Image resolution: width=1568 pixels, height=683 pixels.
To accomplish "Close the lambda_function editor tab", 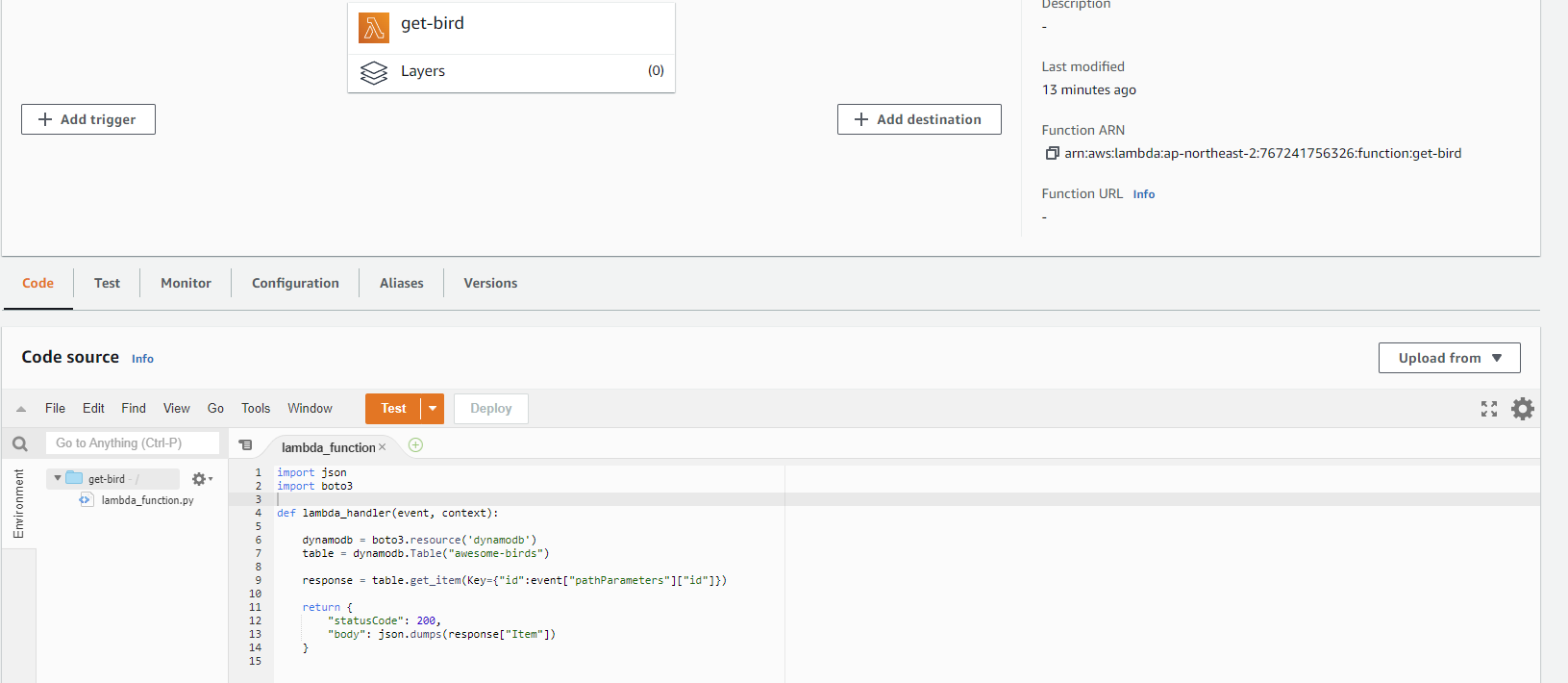I will 382,447.
